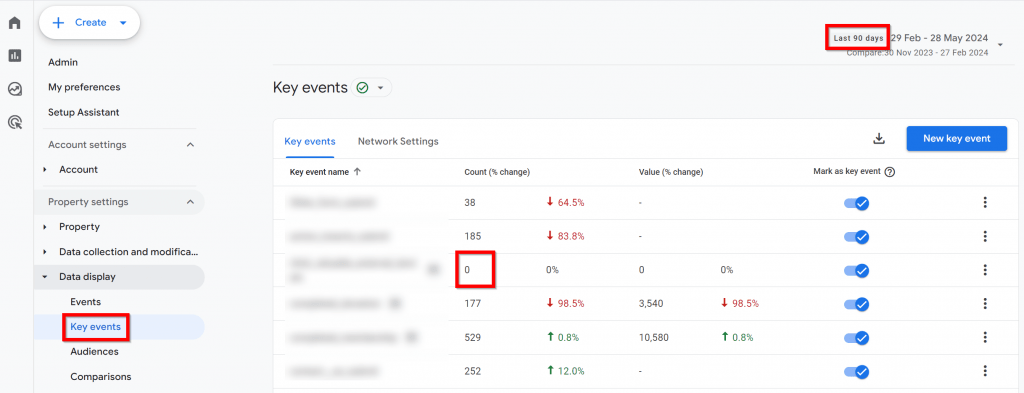Toggle key event switch for count 177 row
This screenshot has height=393, width=1024.
pos(856,304)
